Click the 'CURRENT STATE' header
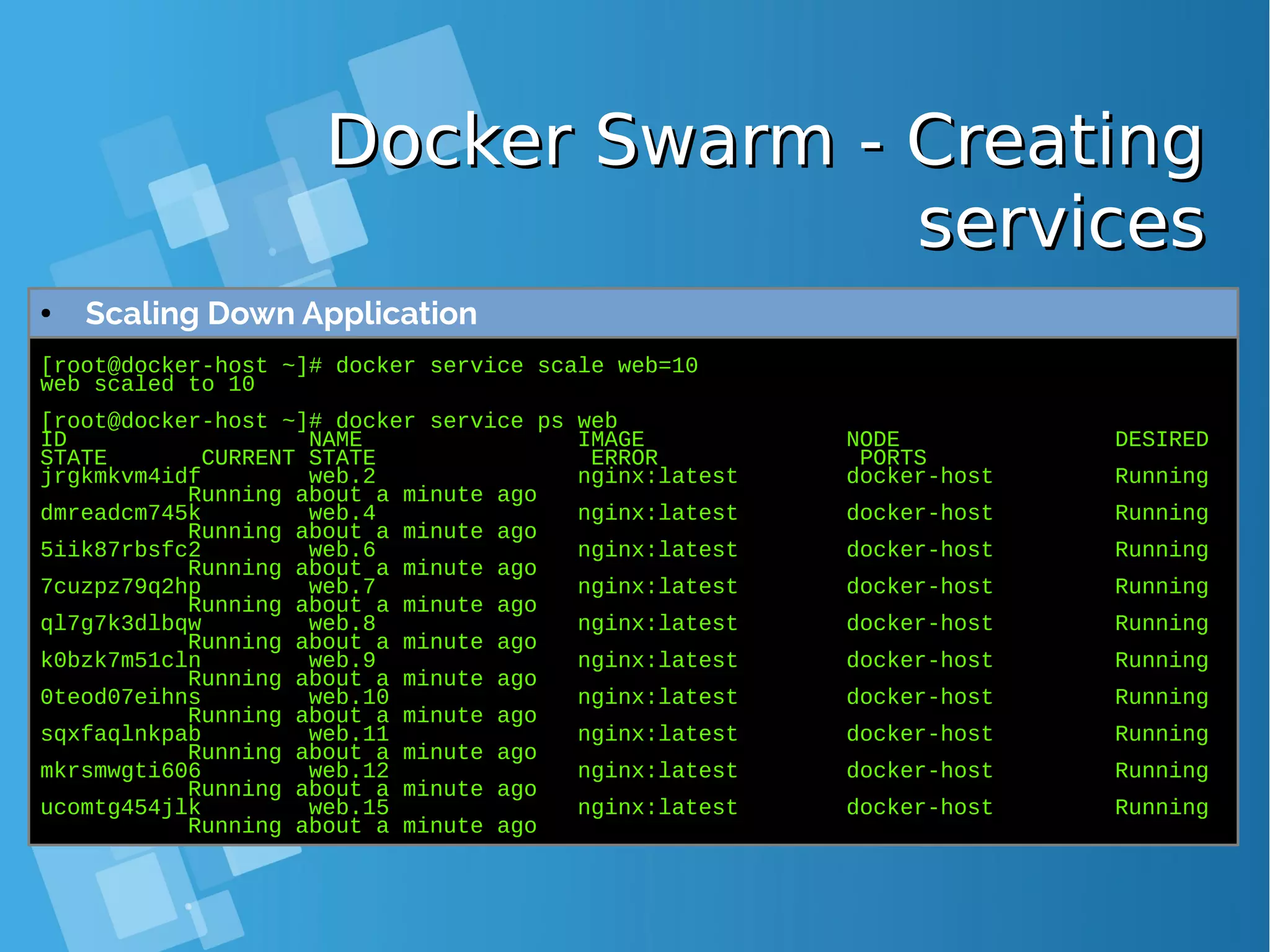The height and width of the screenshot is (952, 1270). coord(288,458)
